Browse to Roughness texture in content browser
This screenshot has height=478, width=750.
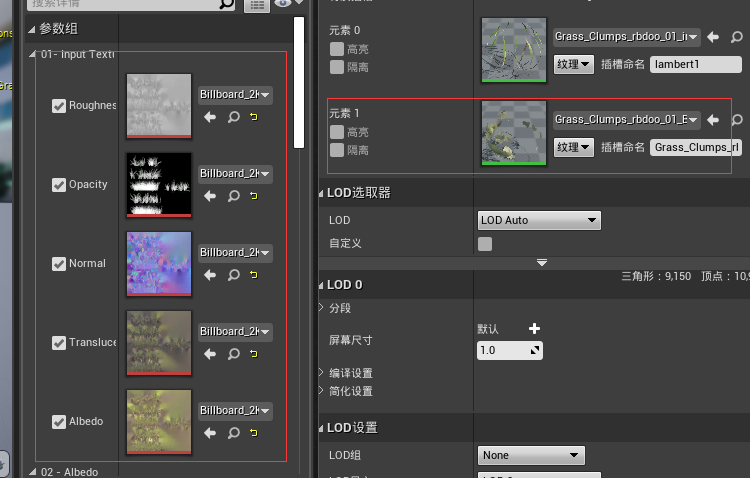(233, 117)
